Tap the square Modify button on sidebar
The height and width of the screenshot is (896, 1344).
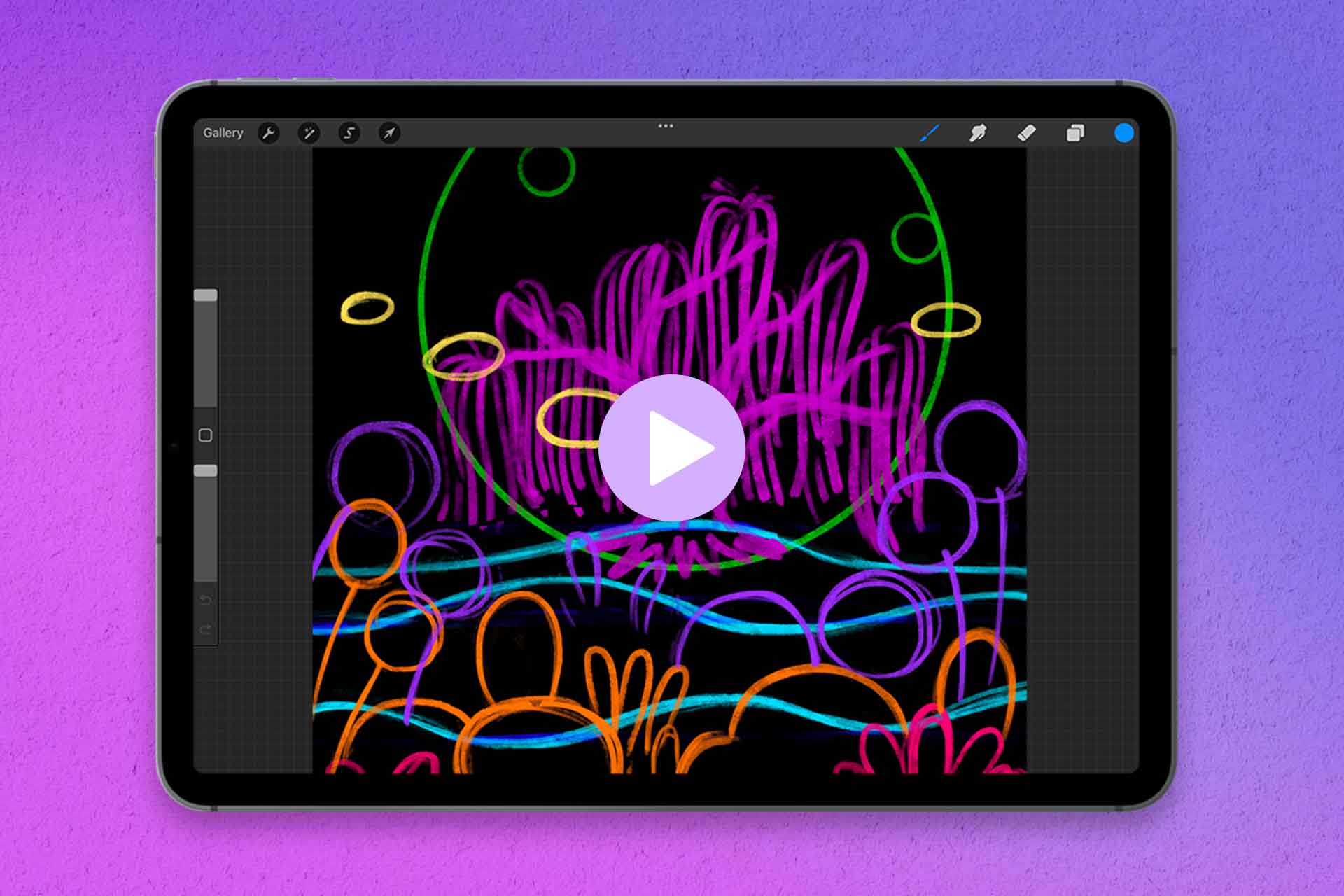206,435
